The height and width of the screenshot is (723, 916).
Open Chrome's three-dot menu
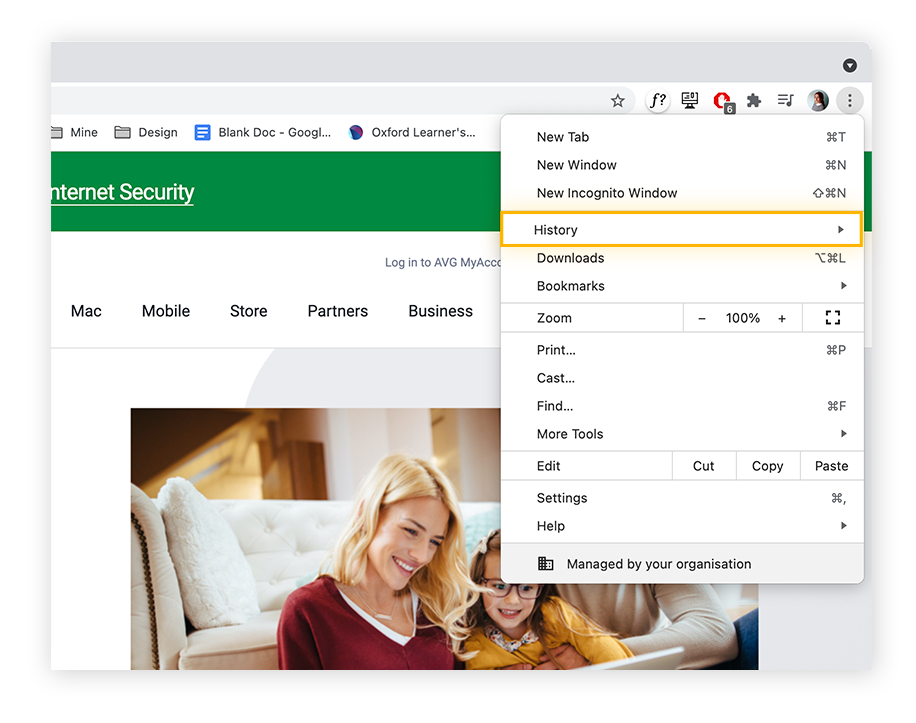point(849,100)
